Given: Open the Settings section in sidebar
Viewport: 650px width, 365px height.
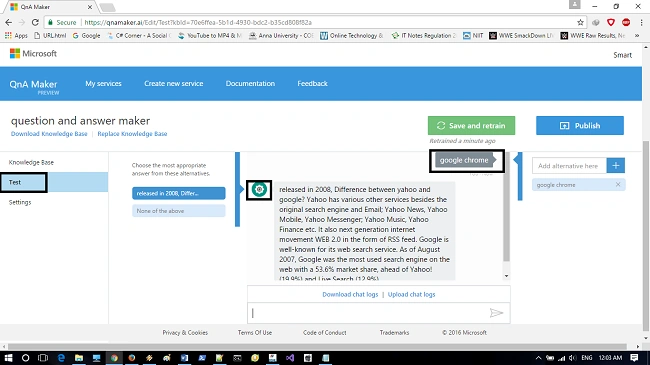Looking at the screenshot, I should pos(20,202).
